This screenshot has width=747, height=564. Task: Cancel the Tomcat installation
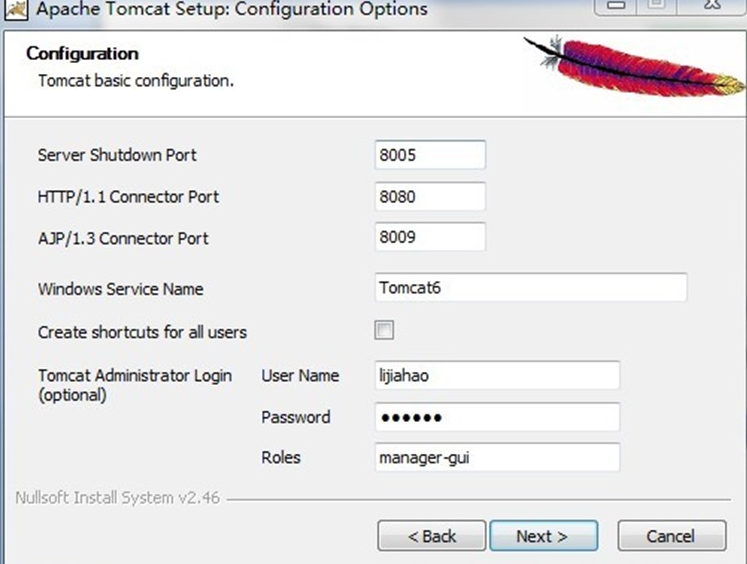(671, 536)
